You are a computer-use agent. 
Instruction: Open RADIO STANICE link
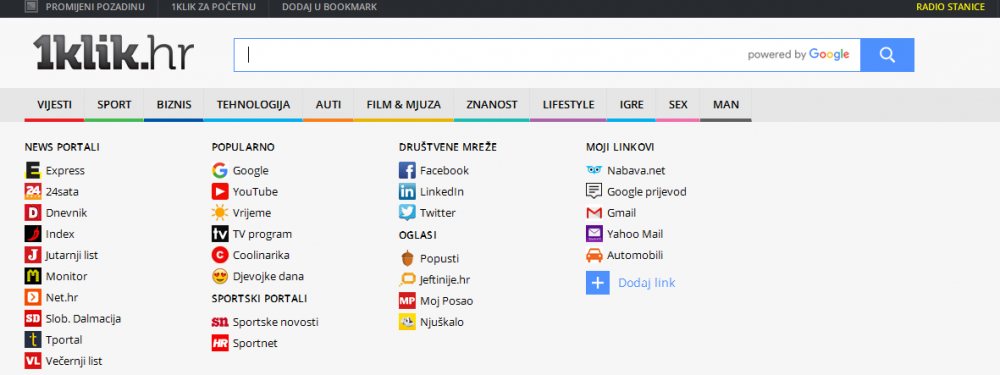[950, 7]
